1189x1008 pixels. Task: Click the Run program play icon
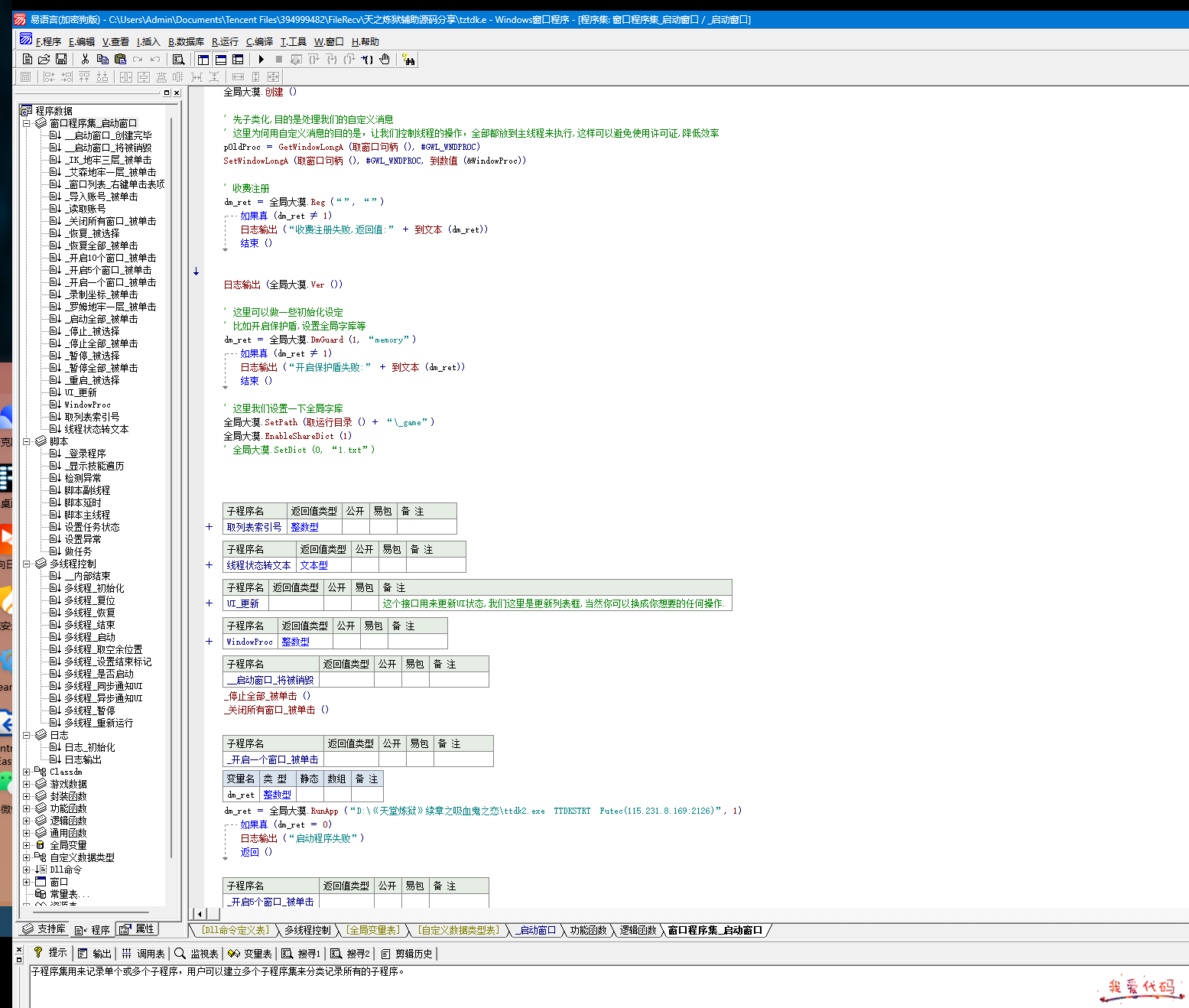(262, 60)
